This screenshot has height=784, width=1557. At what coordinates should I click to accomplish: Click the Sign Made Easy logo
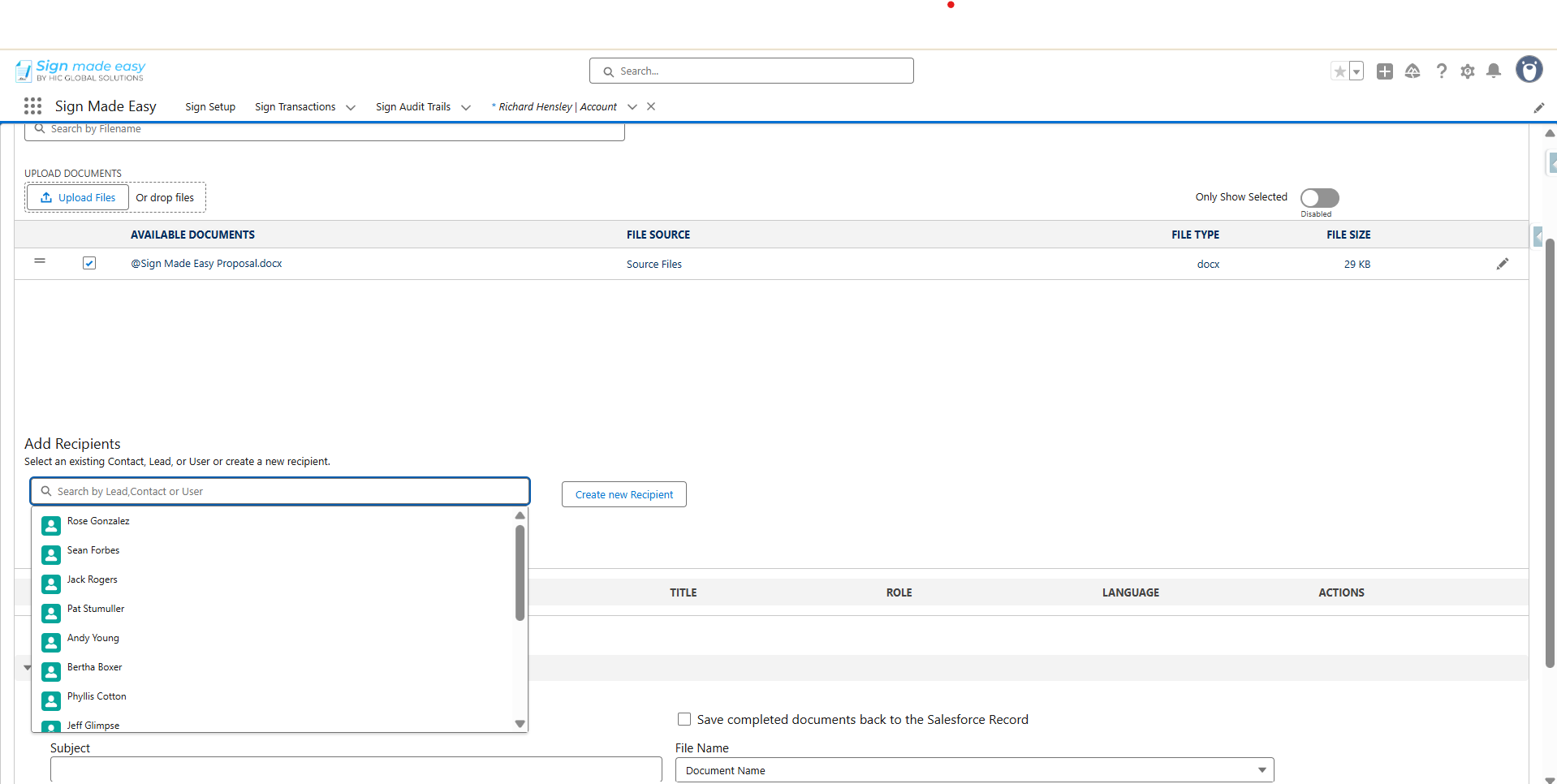[x=80, y=71]
